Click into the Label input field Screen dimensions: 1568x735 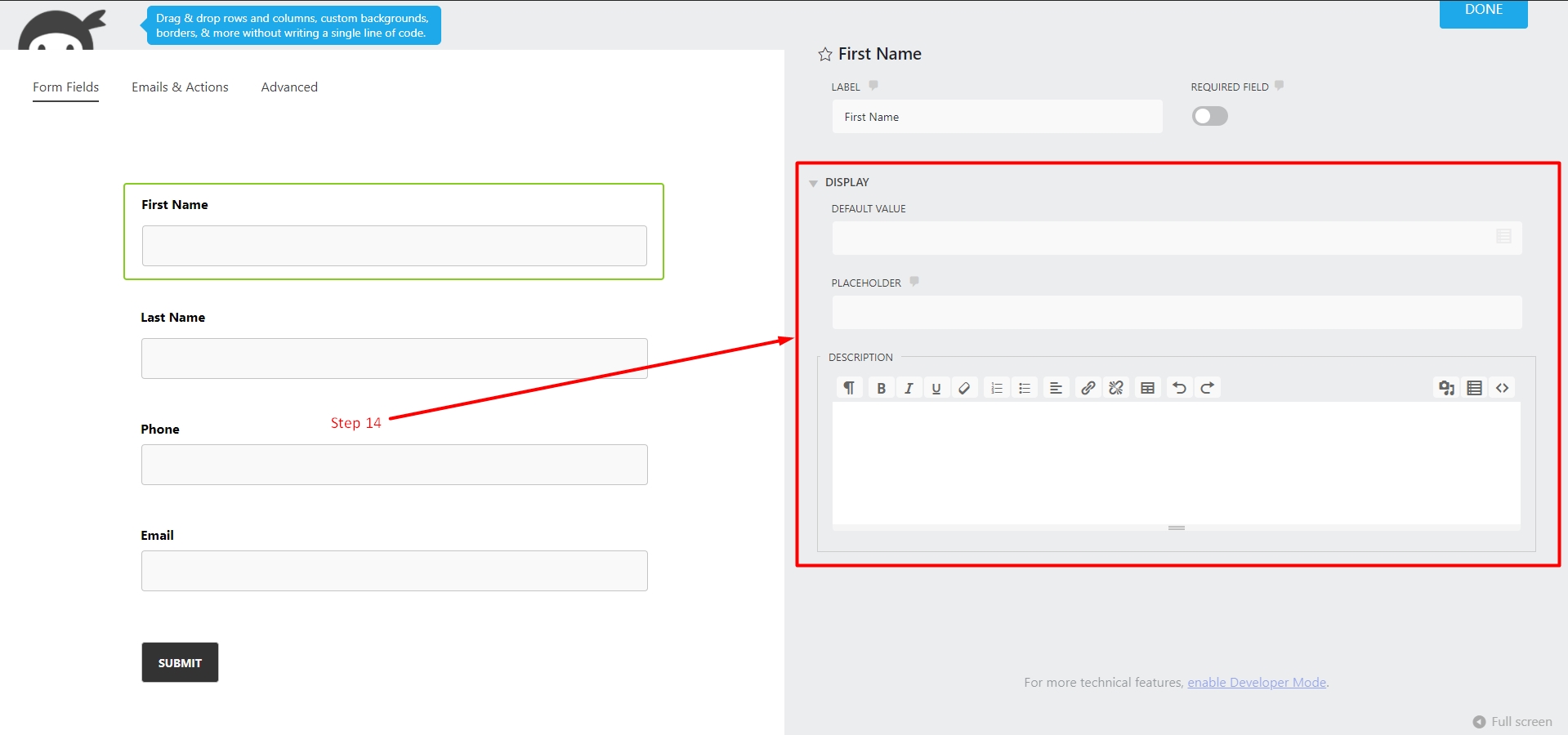[x=997, y=117]
